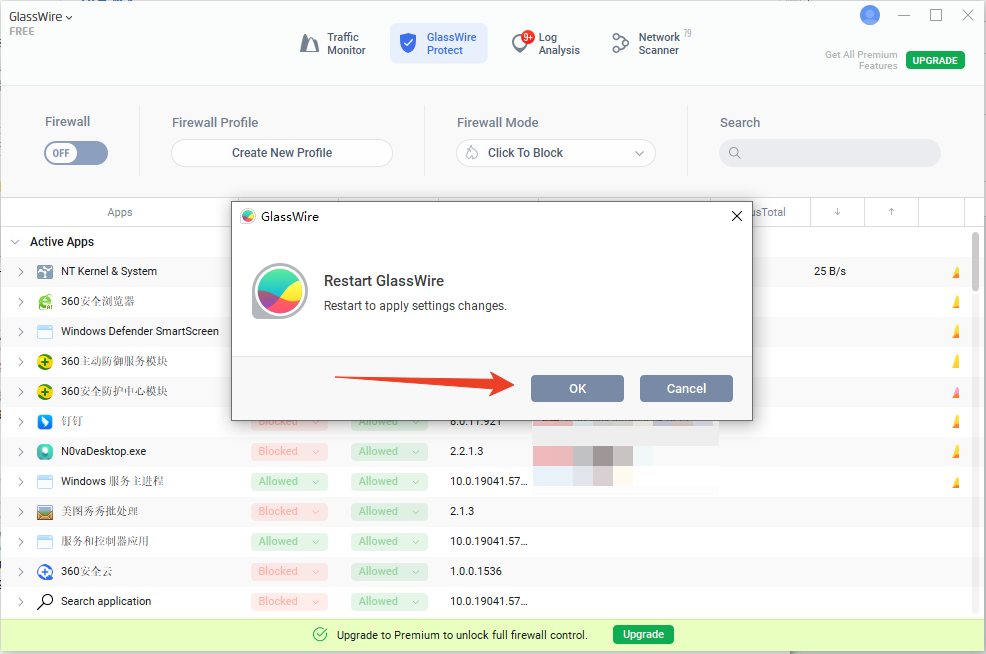Viewport: 986px width, 654px height.
Task: Click the 360安全云 app icon
Action: coord(45,572)
